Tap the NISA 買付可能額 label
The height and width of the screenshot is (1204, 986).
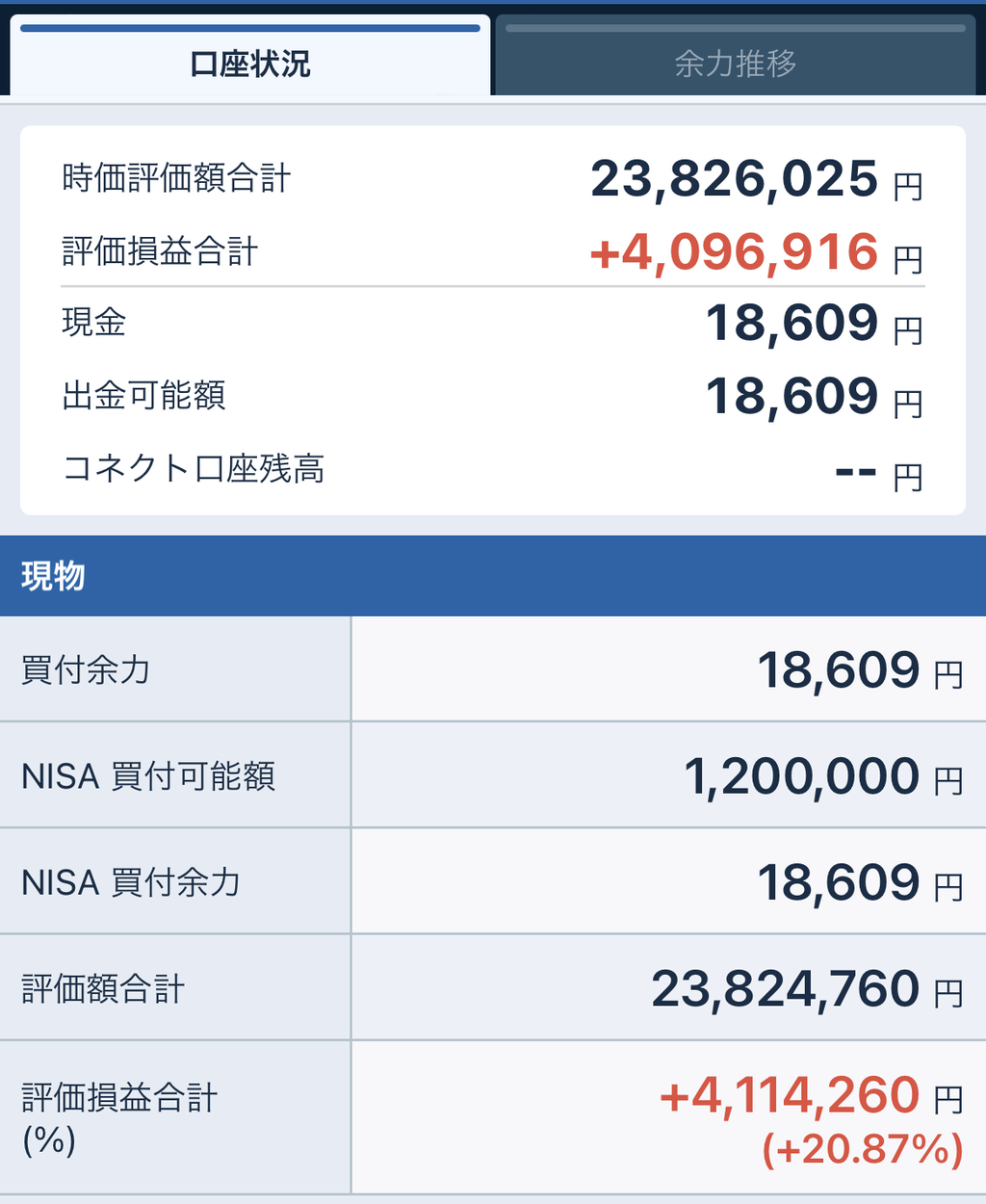[x=148, y=775]
